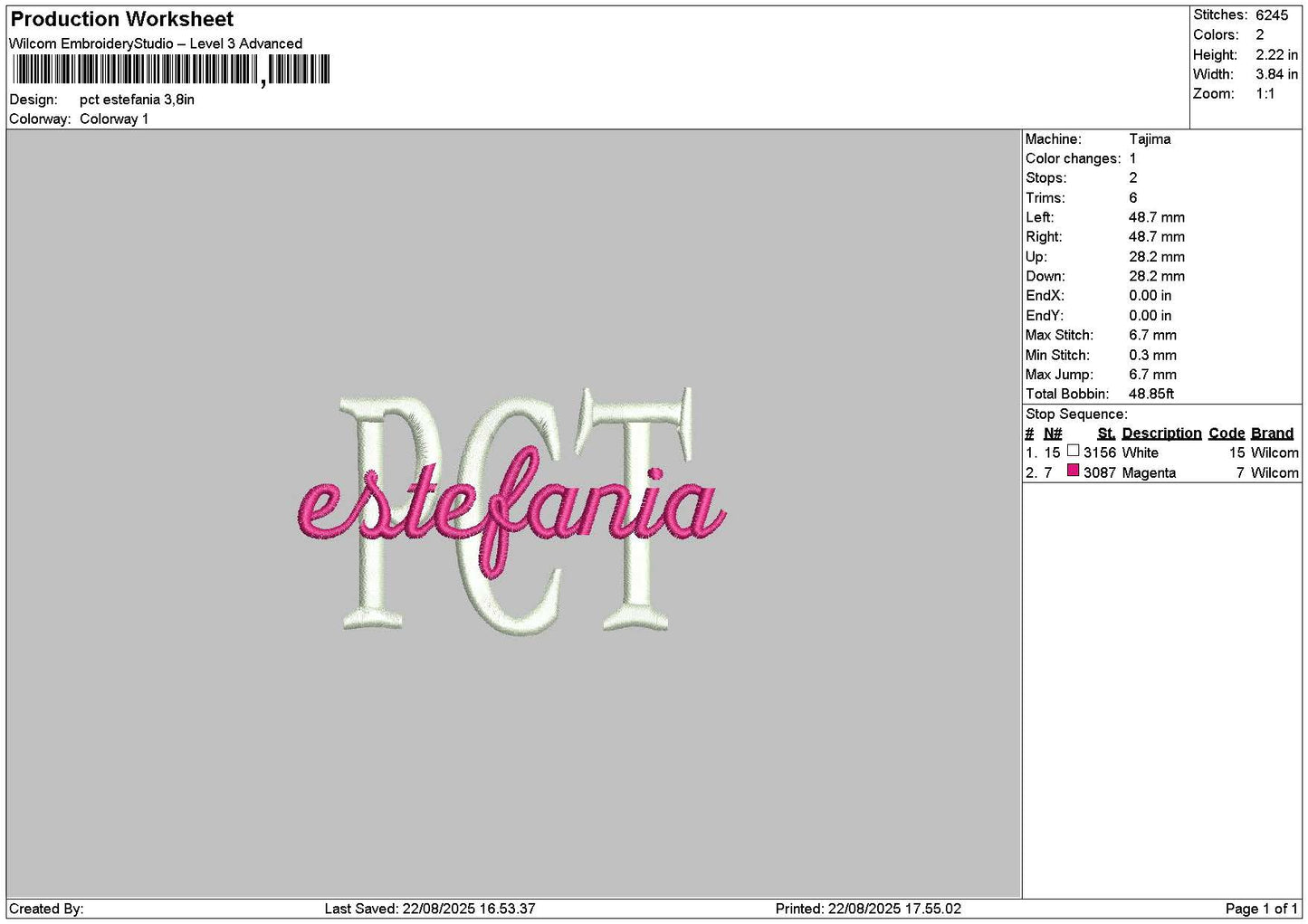
Task: Click the 'Production Worksheet' title
Action: point(121,19)
